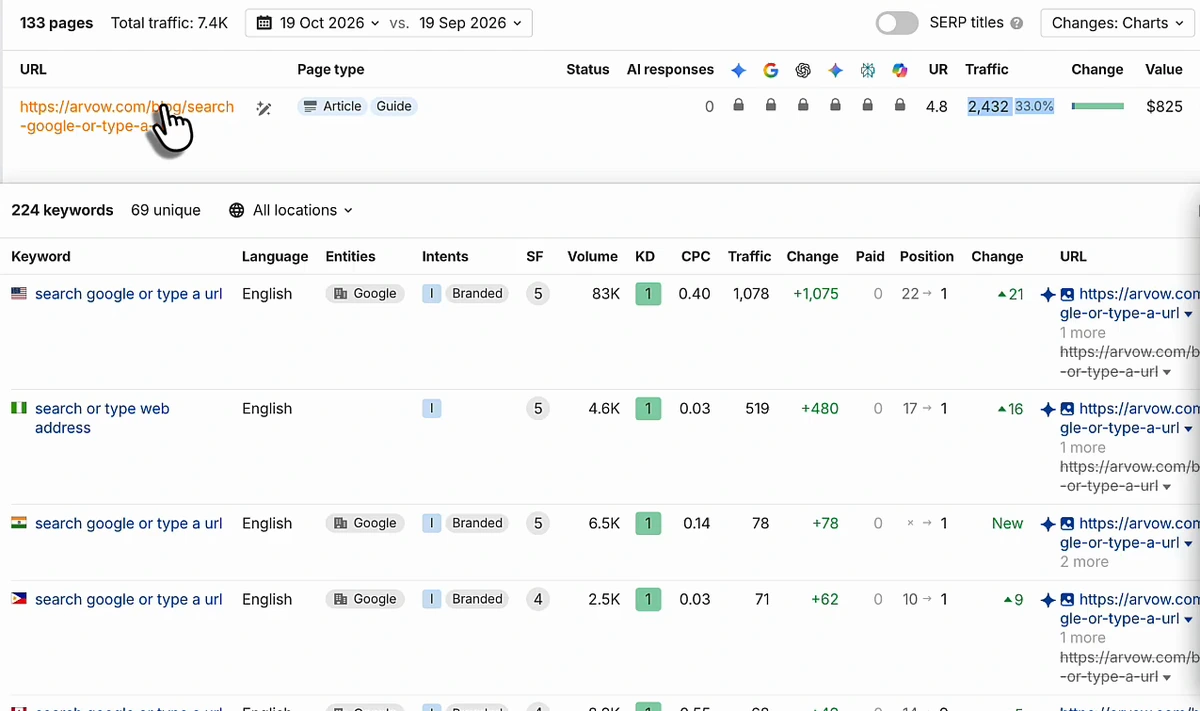
Task: Click the +1,075 traffic change value
Action: coord(816,294)
